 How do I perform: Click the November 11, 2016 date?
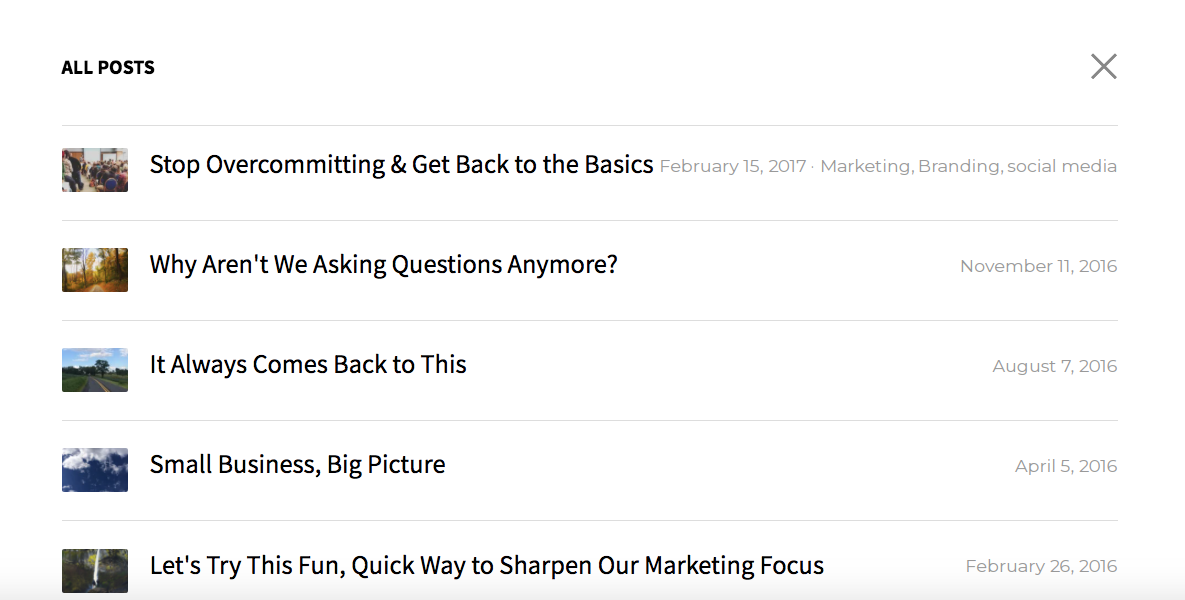(1038, 266)
